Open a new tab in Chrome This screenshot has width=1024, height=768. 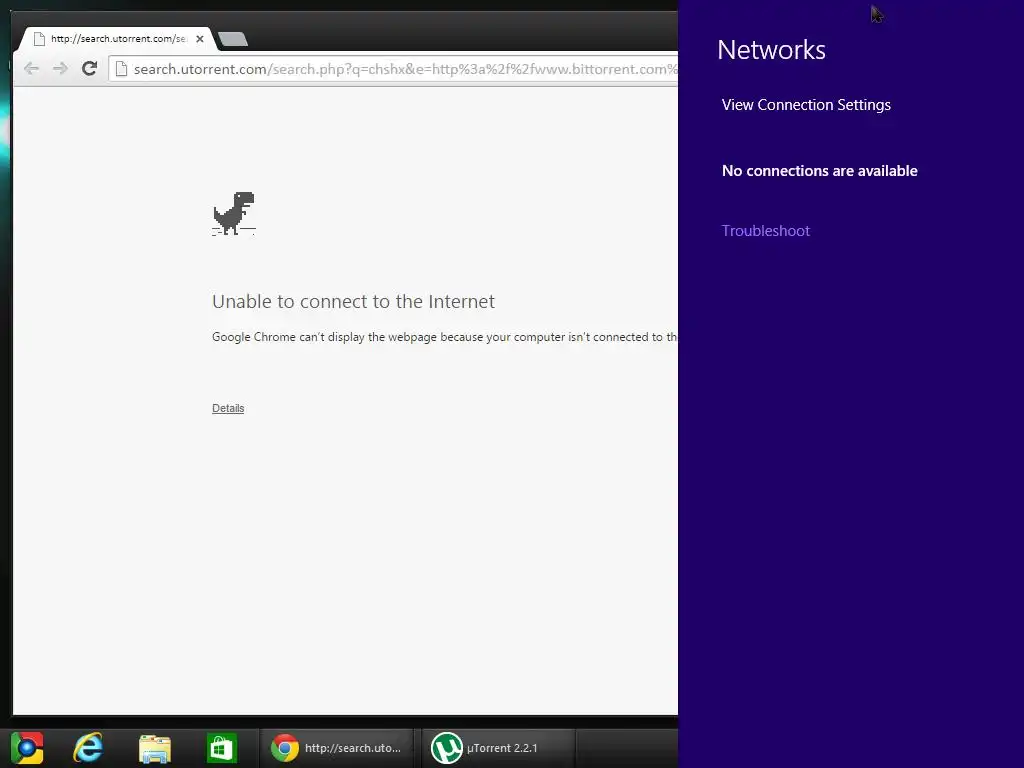(x=233, y=39)
